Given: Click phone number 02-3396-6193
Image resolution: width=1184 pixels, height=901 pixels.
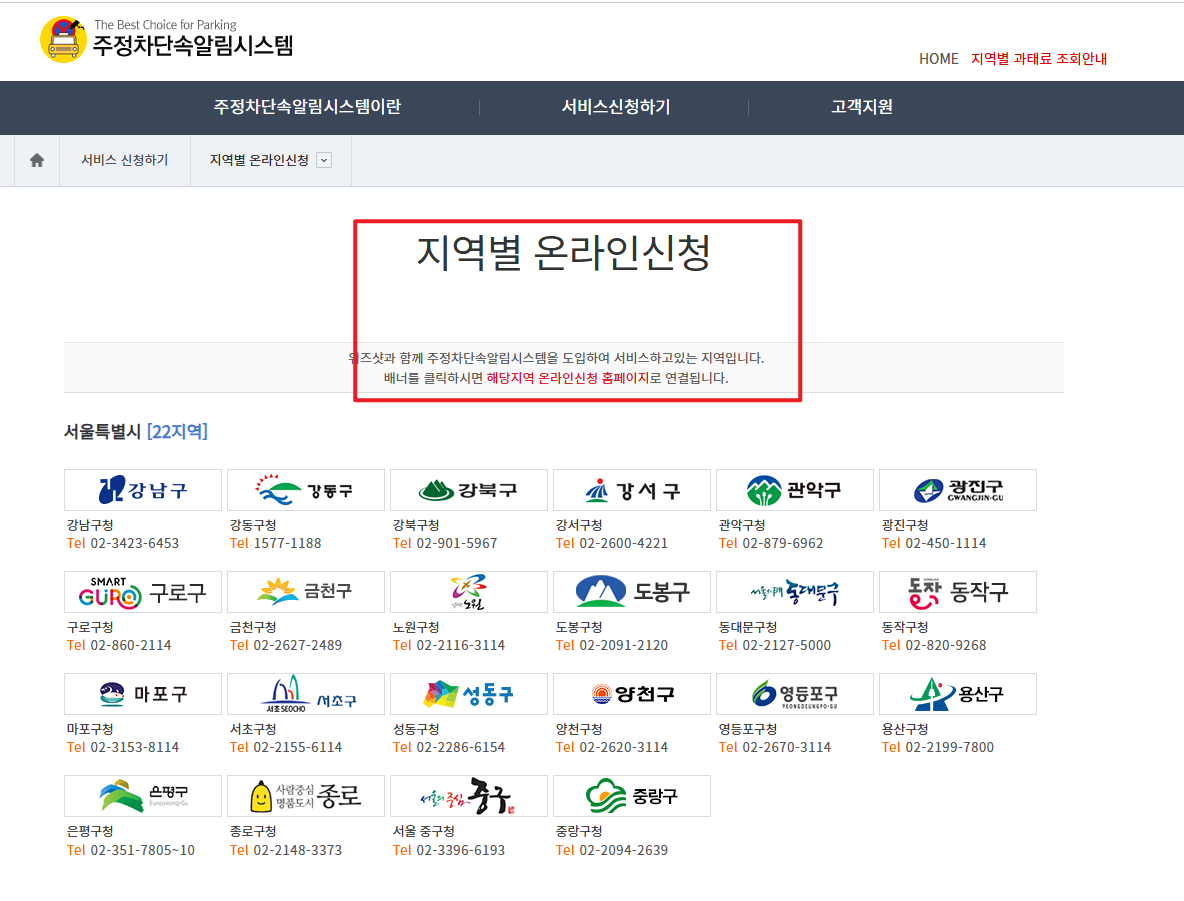Looking at the screenshot, I should 461,850.
